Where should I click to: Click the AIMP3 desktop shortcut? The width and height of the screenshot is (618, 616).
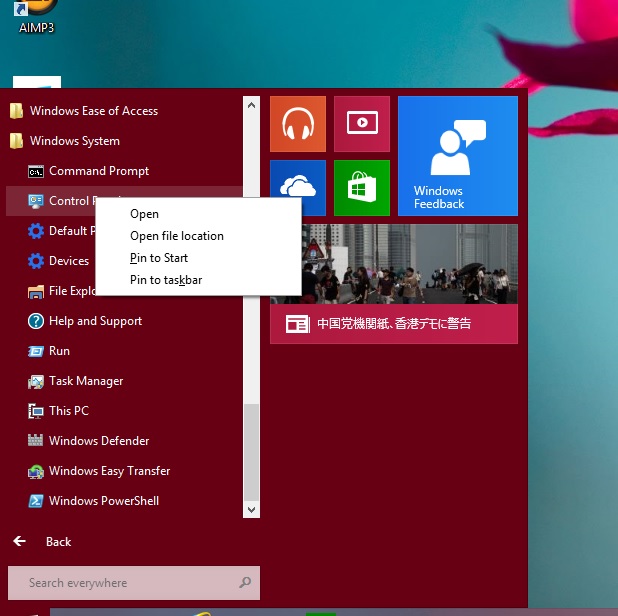click(x=36, y=16)
